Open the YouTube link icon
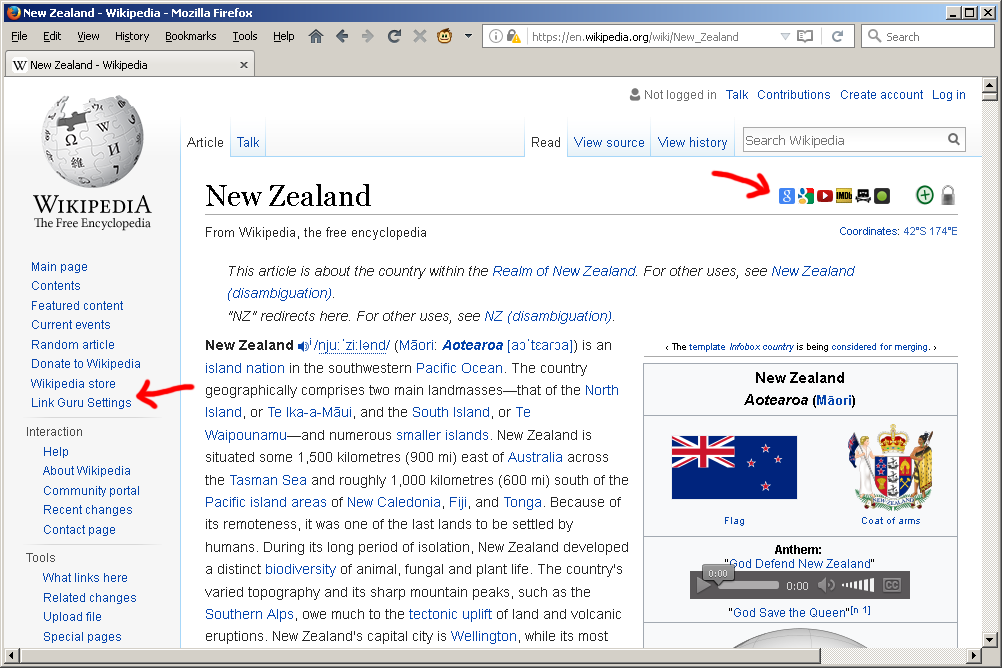The width and height of the screenshot is (1002, 668). click(x=825, y=196)
